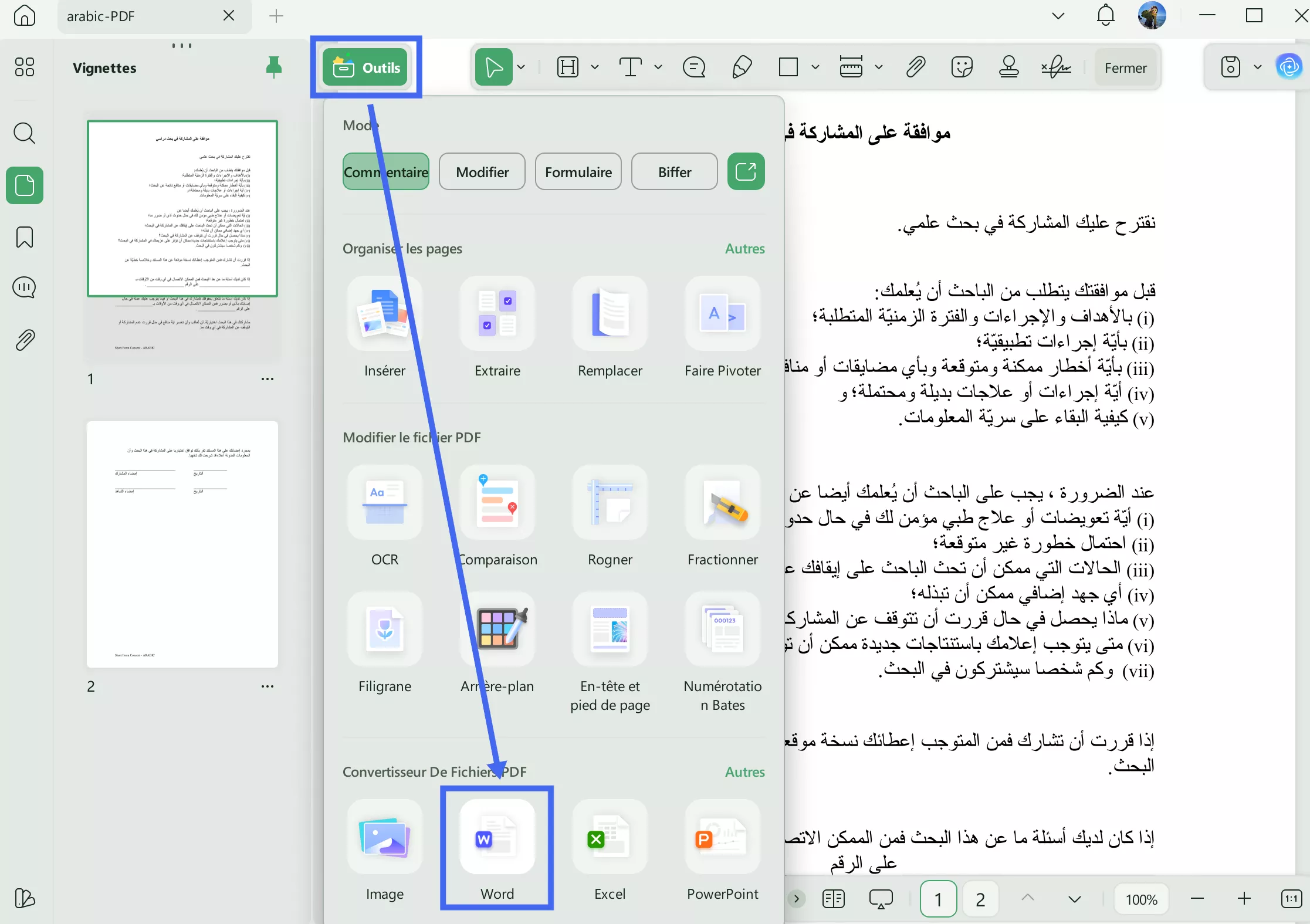Select the highlight annotation tool
Viewport: 1310px width, 924px height.
coord(568,66)
